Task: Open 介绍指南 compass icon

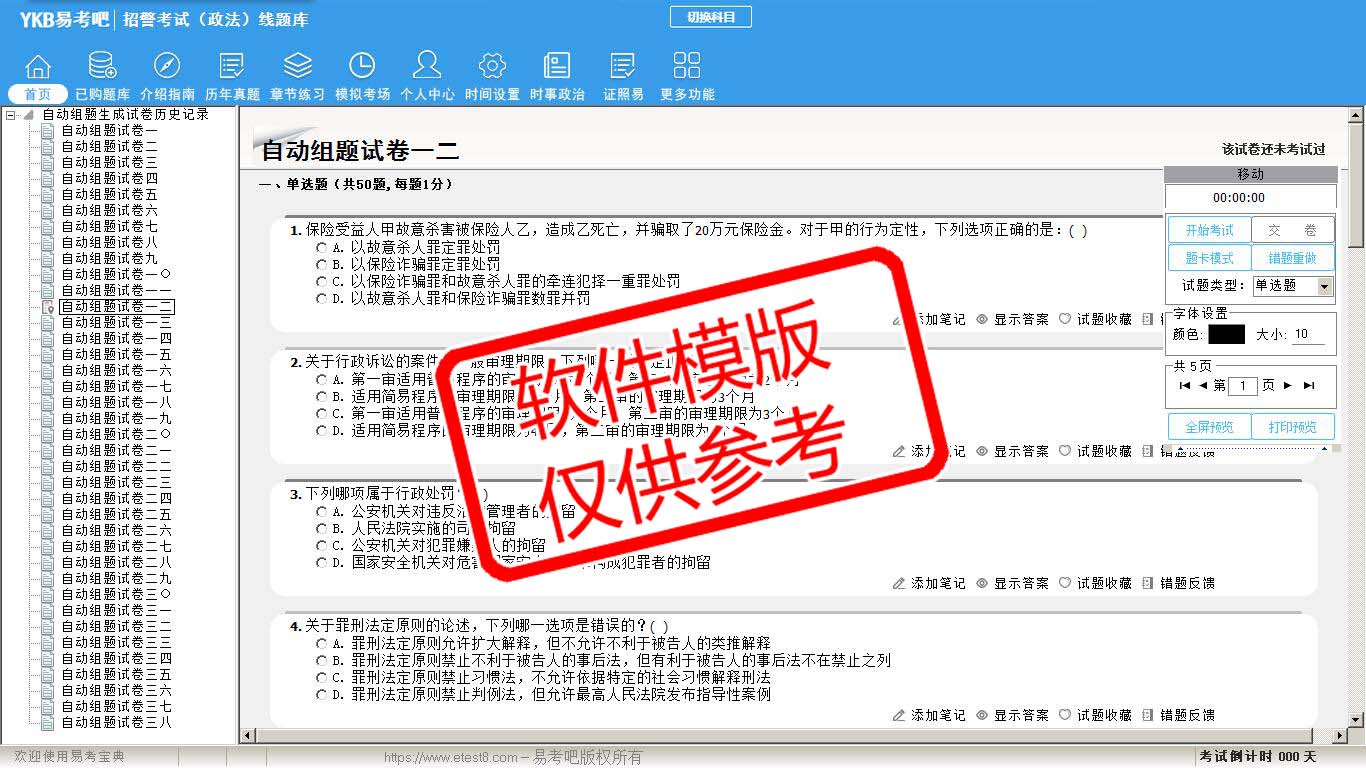Action: coord(167,67)
